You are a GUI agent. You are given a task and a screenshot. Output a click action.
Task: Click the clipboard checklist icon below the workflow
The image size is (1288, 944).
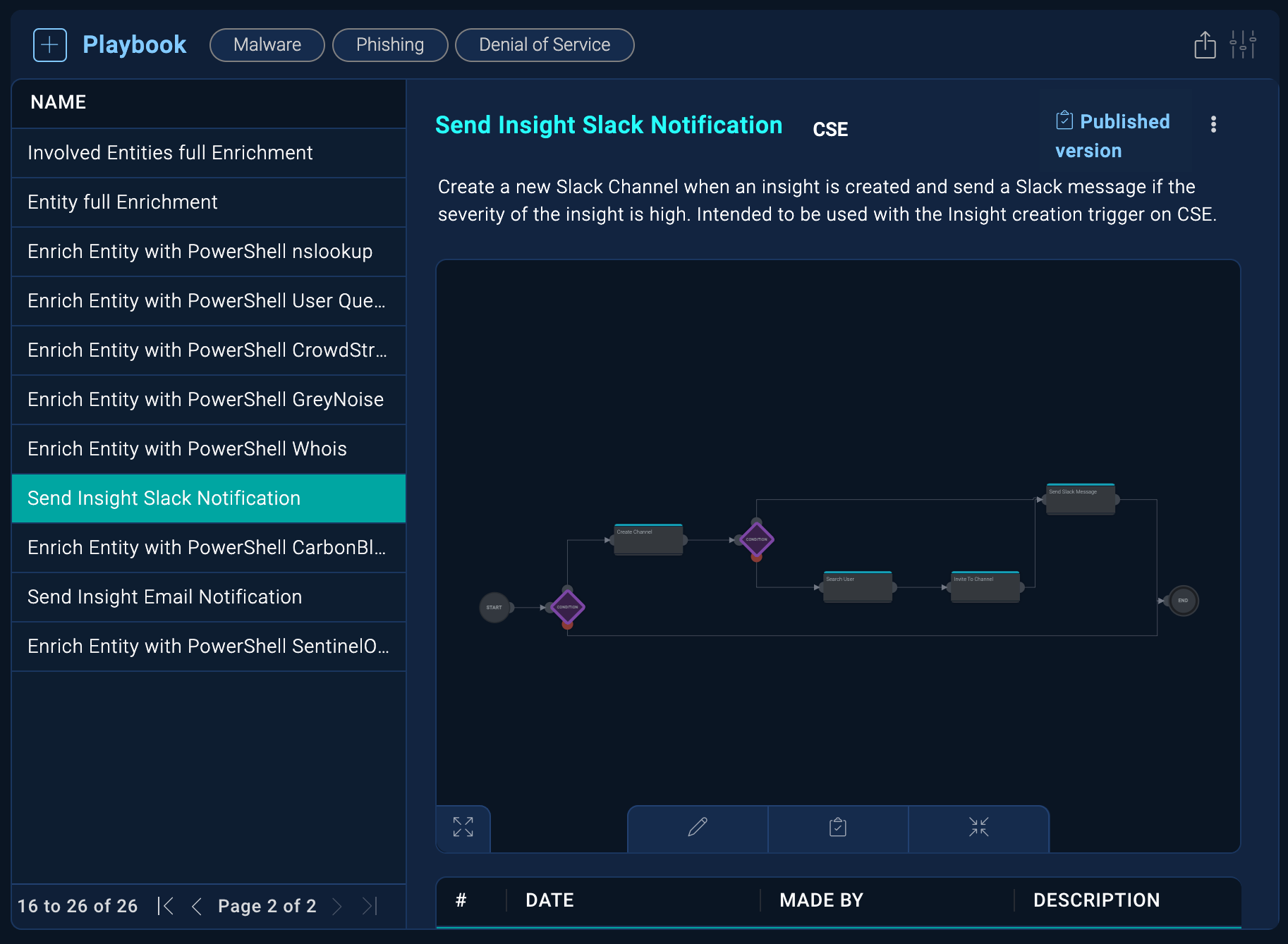[837, 828]
